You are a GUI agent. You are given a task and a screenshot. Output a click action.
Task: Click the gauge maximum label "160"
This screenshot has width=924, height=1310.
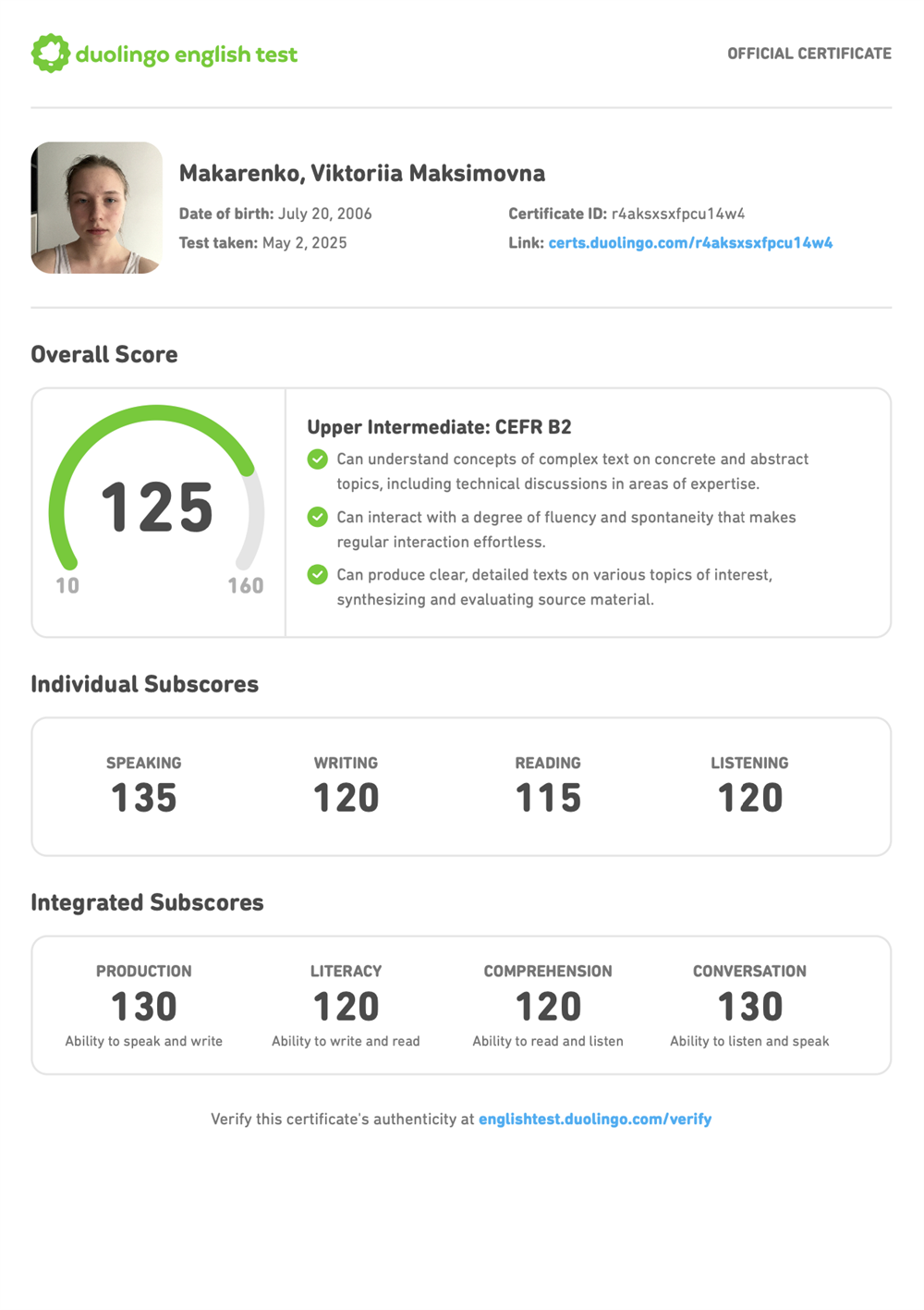(x=246, y=586)
